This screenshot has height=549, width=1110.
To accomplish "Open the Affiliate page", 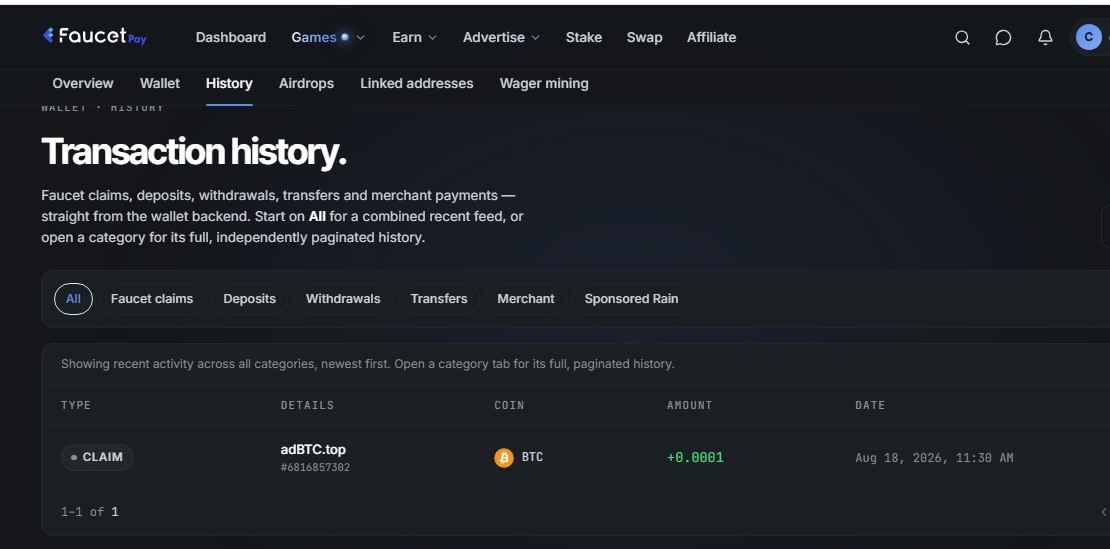I will (x=711, y=37).
